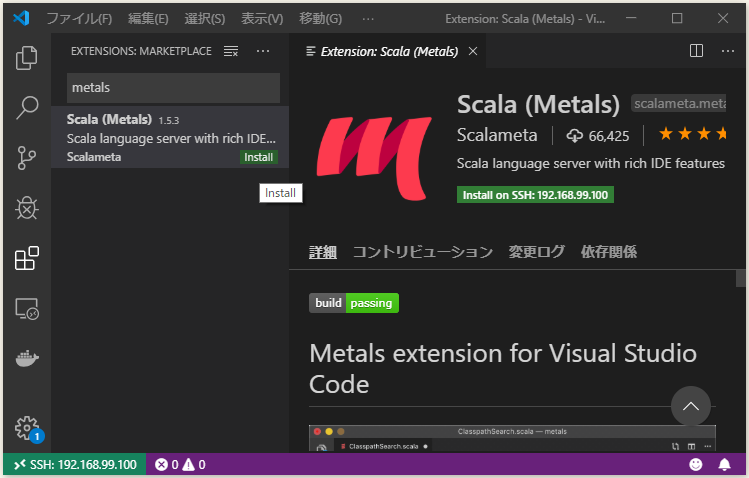
Task: Open overflow menu in the title bar
Action: tap(368, 19)
